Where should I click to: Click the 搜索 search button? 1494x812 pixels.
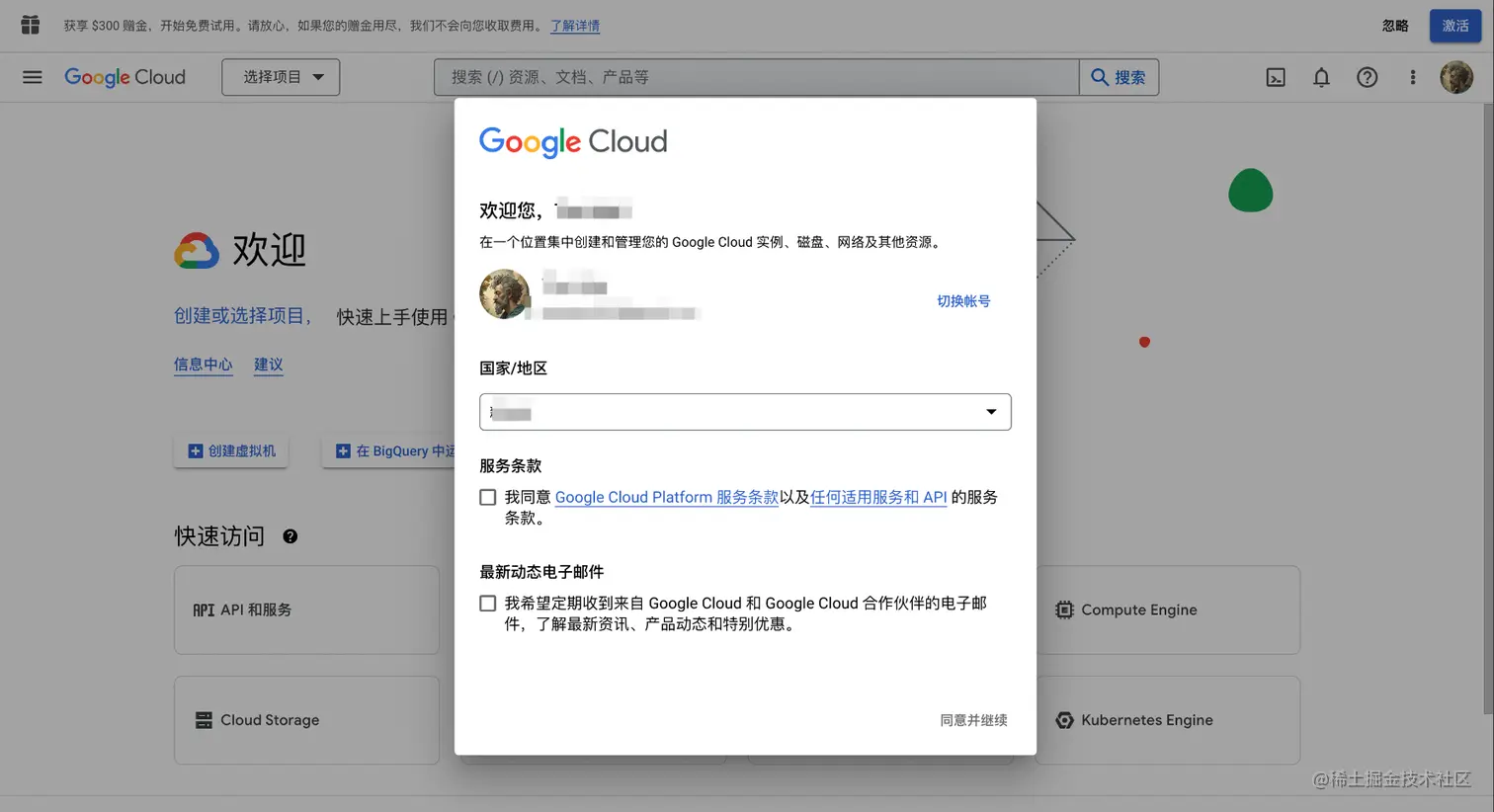pyautogui.click(x=1119, y=77)
